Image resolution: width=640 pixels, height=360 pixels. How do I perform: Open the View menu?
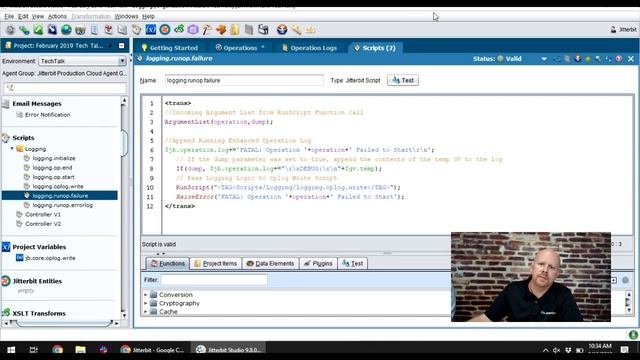tap(38, 16)
